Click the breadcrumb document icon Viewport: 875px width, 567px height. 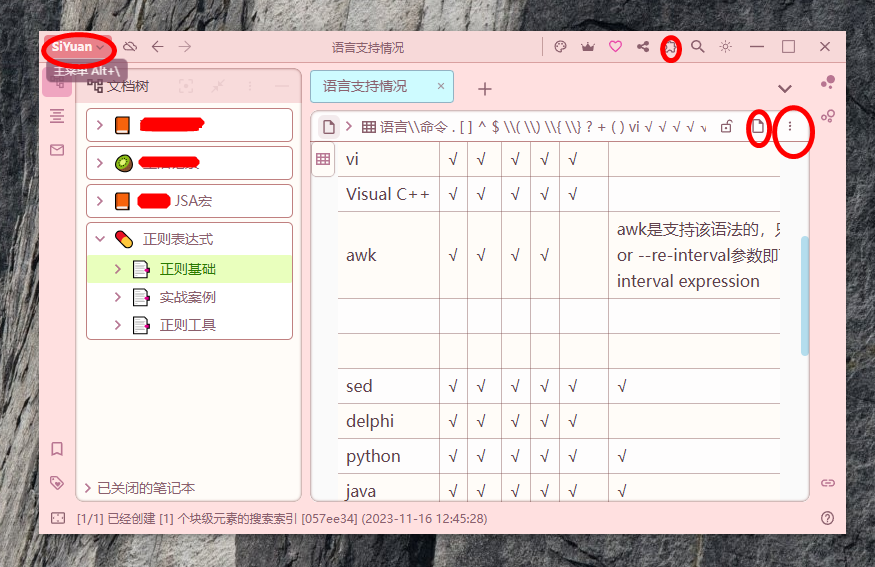tap(329, 127)
